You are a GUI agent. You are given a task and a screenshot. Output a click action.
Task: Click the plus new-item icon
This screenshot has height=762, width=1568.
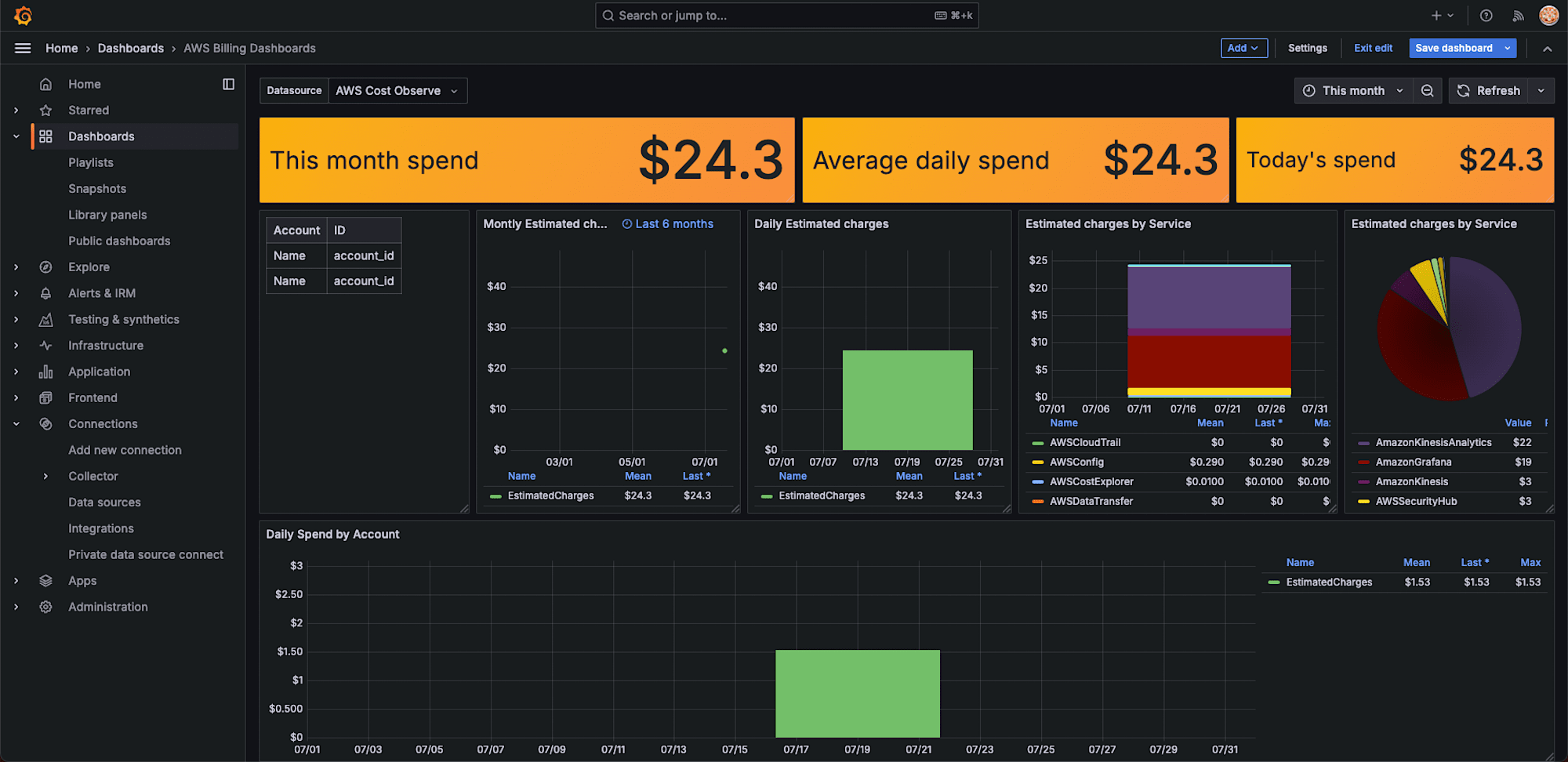click(x=1436, y=16)
